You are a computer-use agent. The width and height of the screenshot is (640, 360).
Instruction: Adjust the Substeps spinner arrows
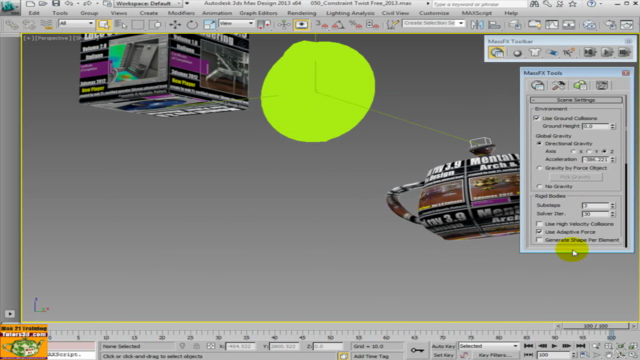[613, 206]
